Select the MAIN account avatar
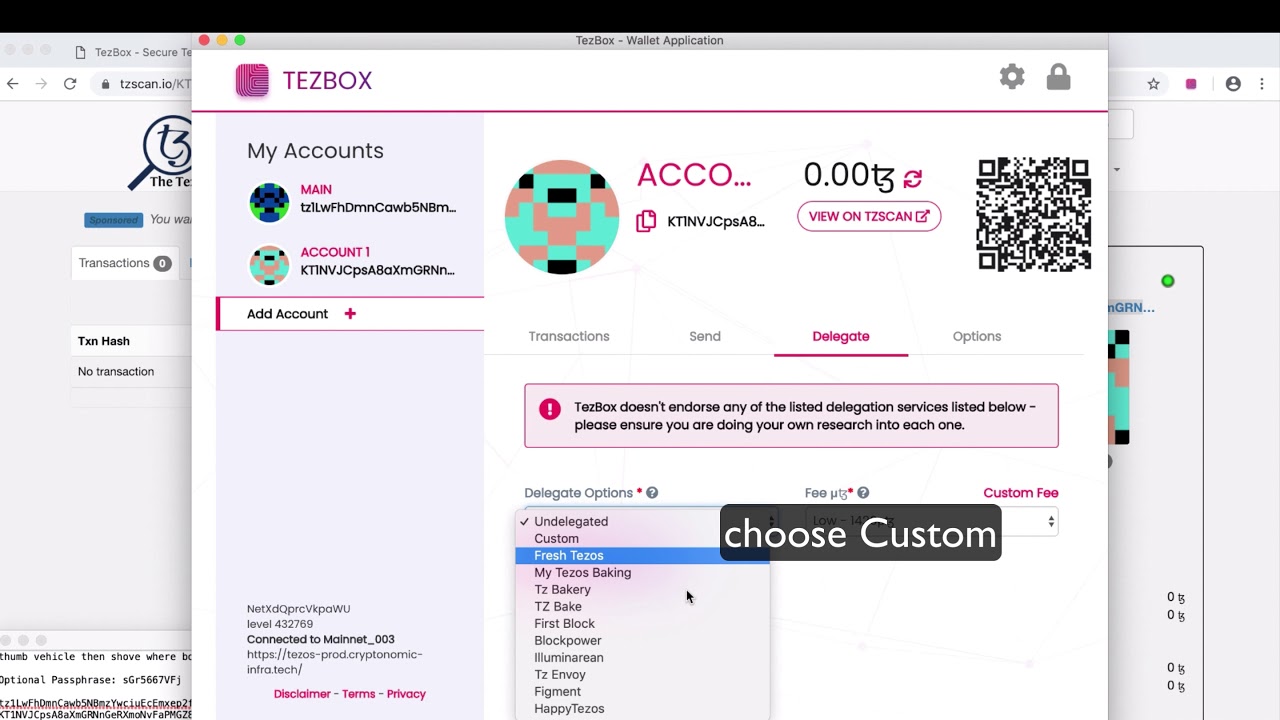1280x720 pixels. coord(269,202)
